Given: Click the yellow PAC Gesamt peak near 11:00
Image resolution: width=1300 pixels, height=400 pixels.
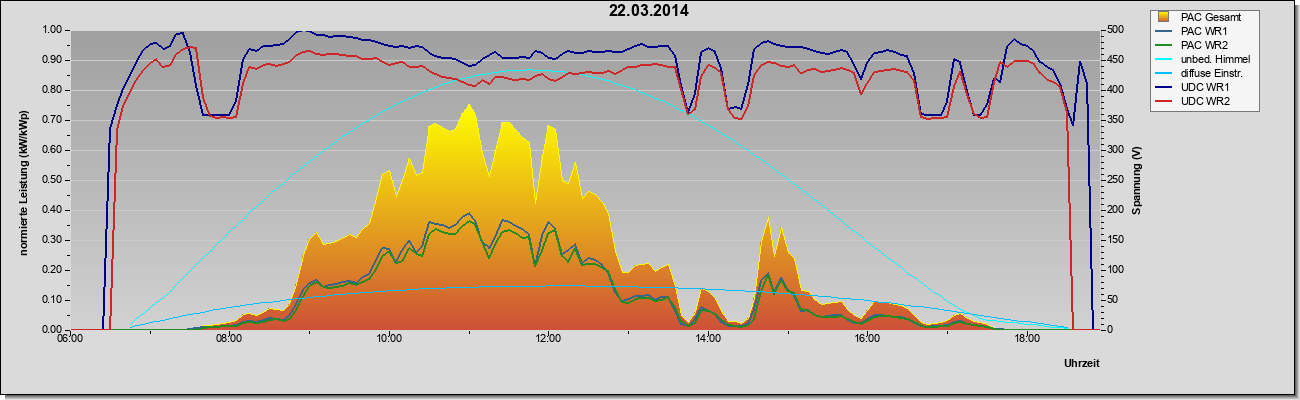Looking at the screenshot, I should [x=468, y=105].
